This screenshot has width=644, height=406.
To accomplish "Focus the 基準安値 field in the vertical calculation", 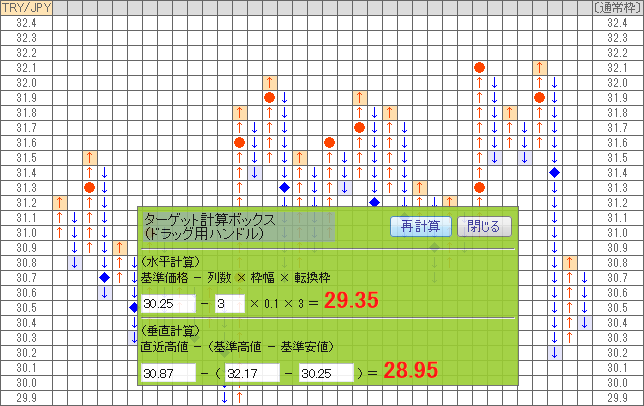I will 326,373.
